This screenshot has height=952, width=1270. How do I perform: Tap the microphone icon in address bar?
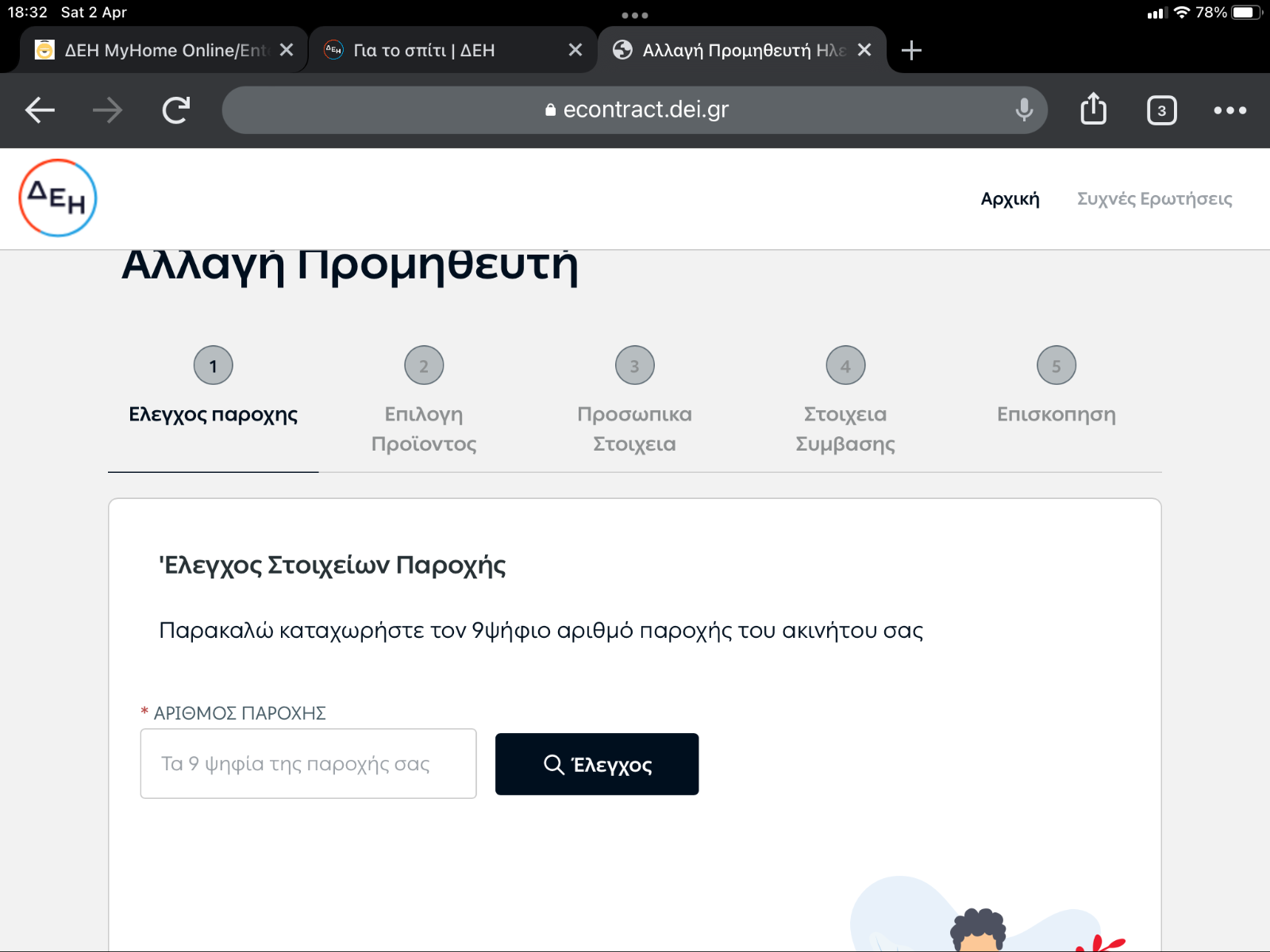1024,110
